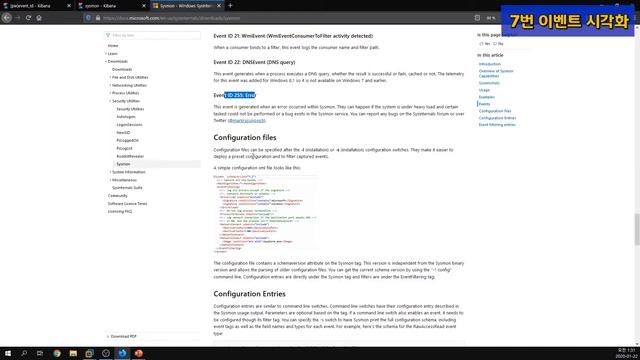Screen dimensions: 640x360
Task: Open Home in the left navigation
Action: (x=113, y=46)
